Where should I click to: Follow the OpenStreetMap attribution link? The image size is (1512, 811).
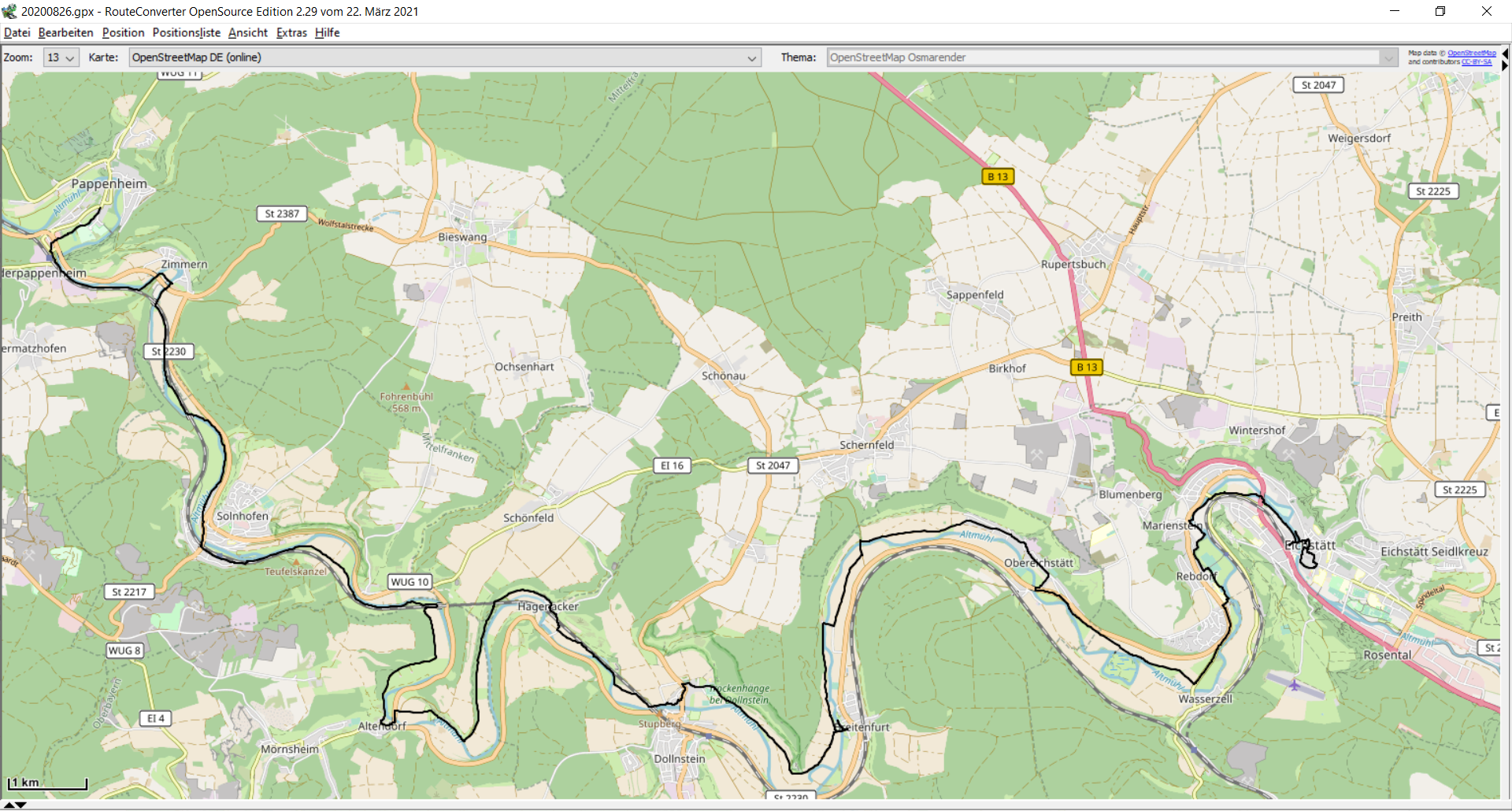(x=1471, y=54)
